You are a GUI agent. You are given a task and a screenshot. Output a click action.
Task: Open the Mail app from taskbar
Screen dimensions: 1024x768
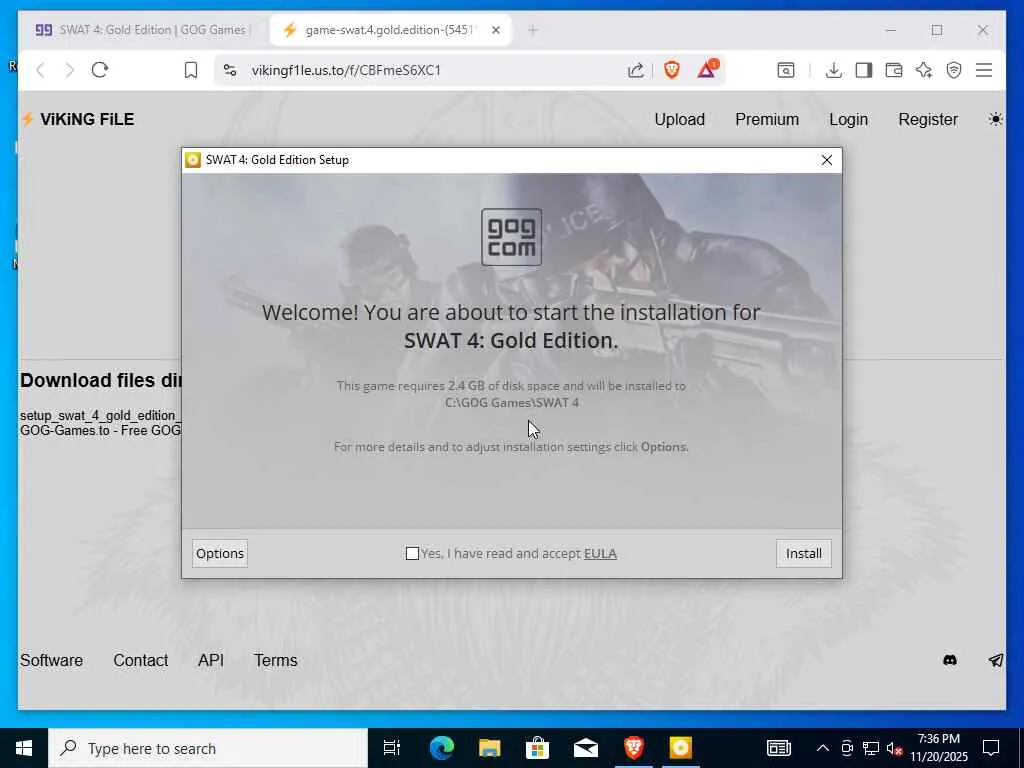[585, 748]
